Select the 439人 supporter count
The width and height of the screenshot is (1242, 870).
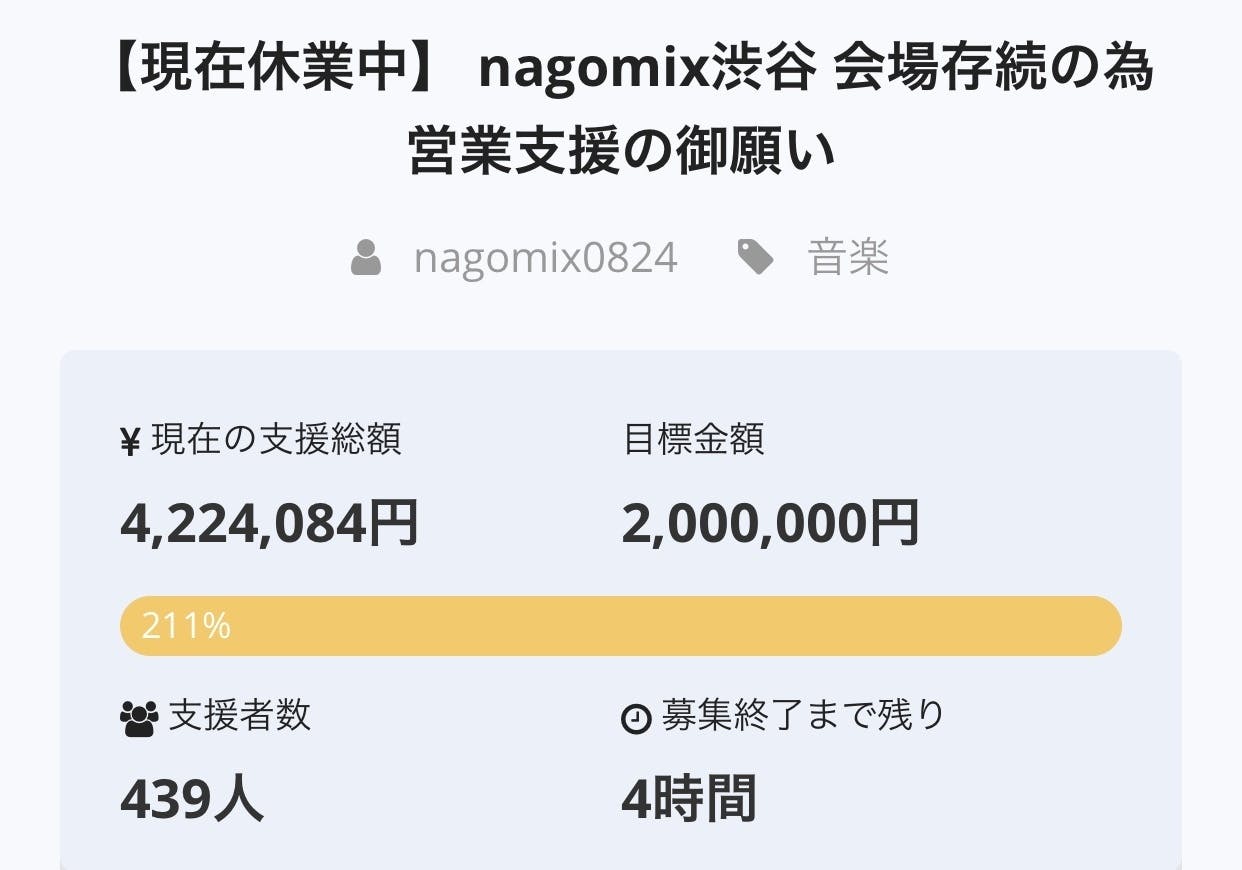[x=192, y=799]
